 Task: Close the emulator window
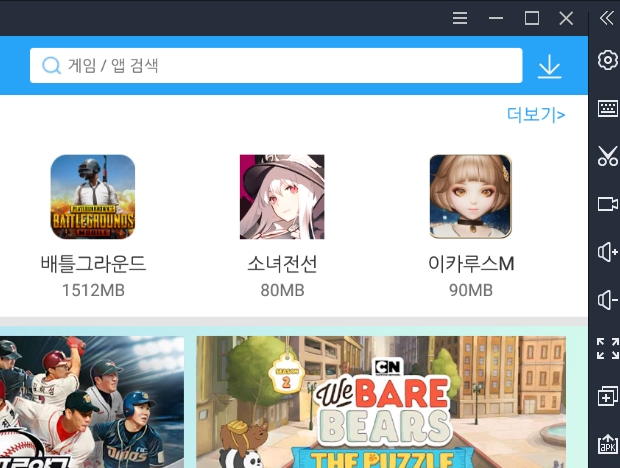(566, 18)
